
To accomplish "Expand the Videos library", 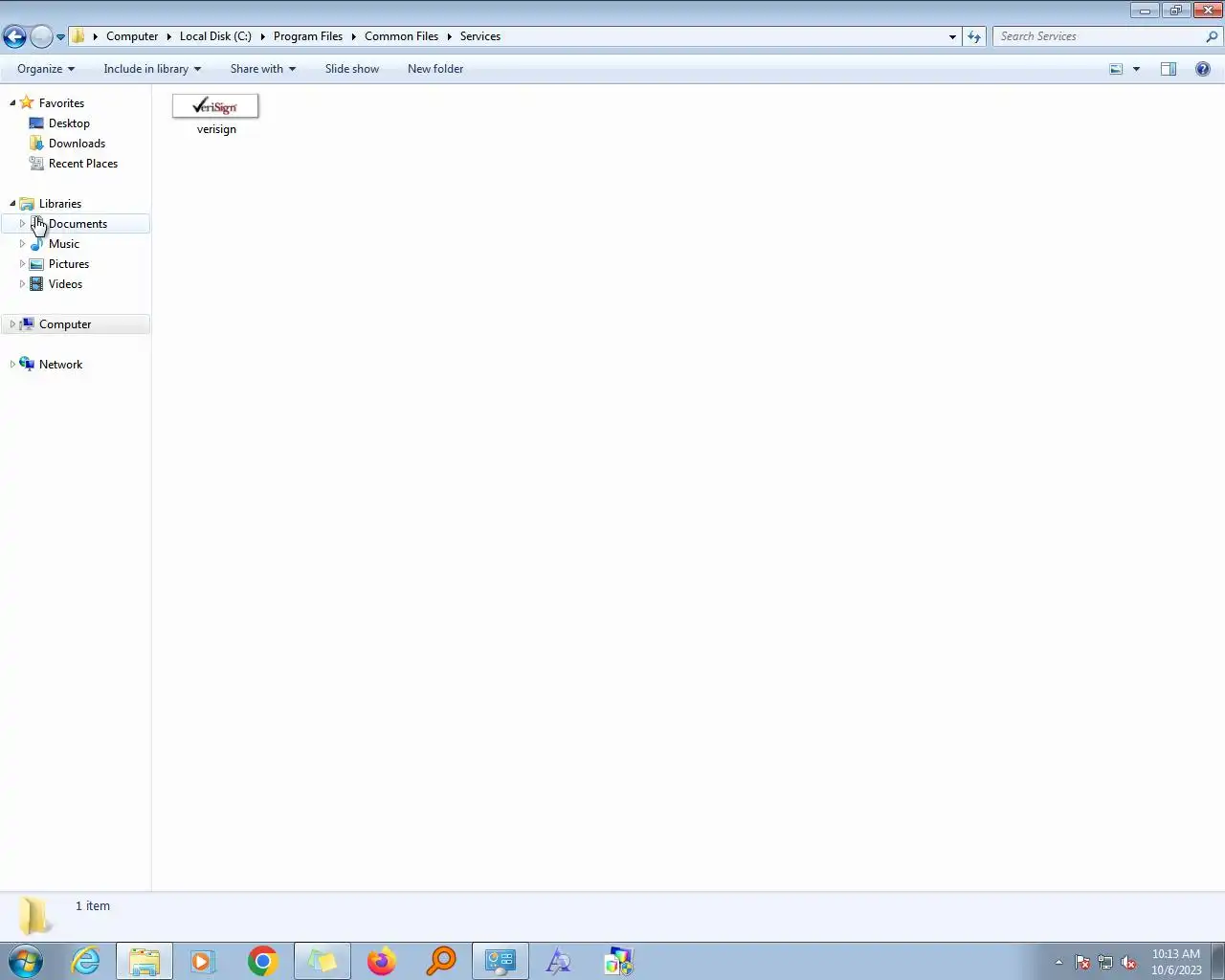I will [22, 284].
